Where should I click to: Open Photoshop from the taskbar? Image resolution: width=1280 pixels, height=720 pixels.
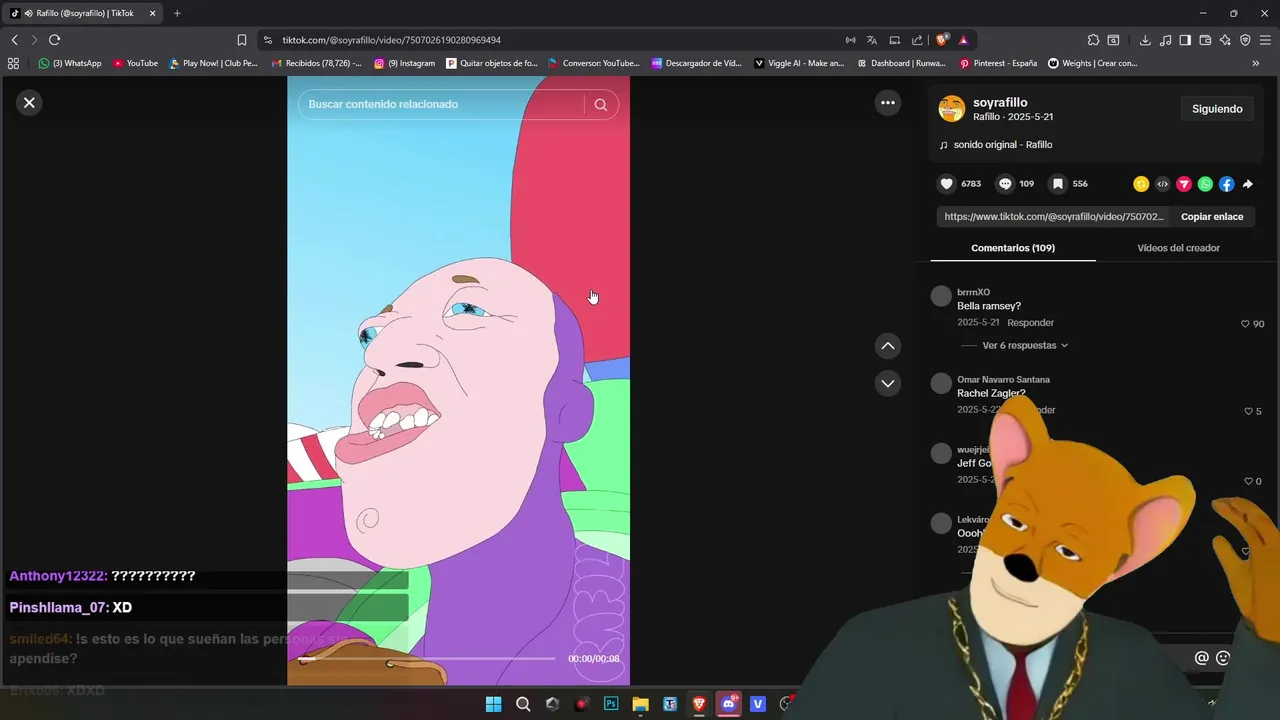click(x=611, y=704)
